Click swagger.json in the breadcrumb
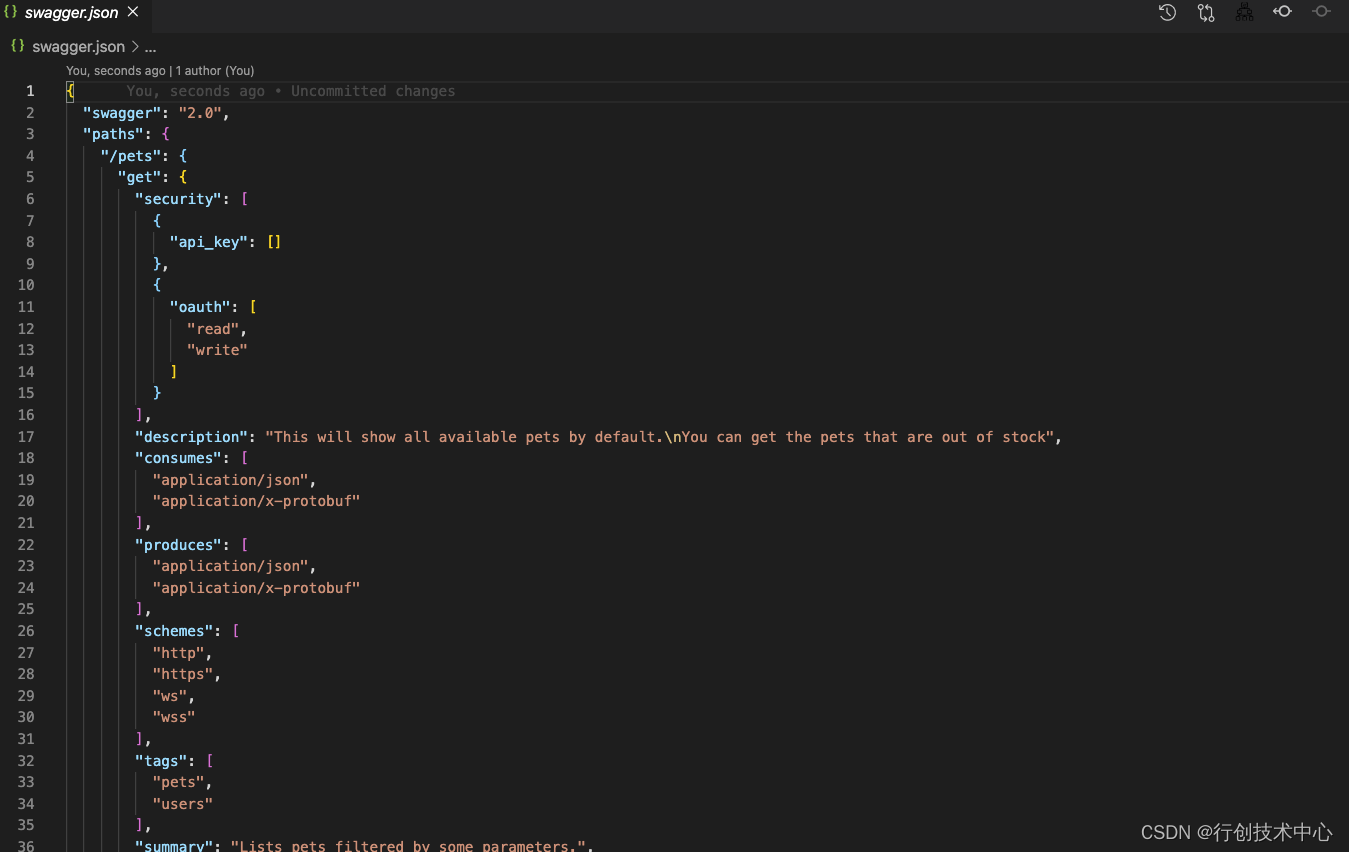 78,46
